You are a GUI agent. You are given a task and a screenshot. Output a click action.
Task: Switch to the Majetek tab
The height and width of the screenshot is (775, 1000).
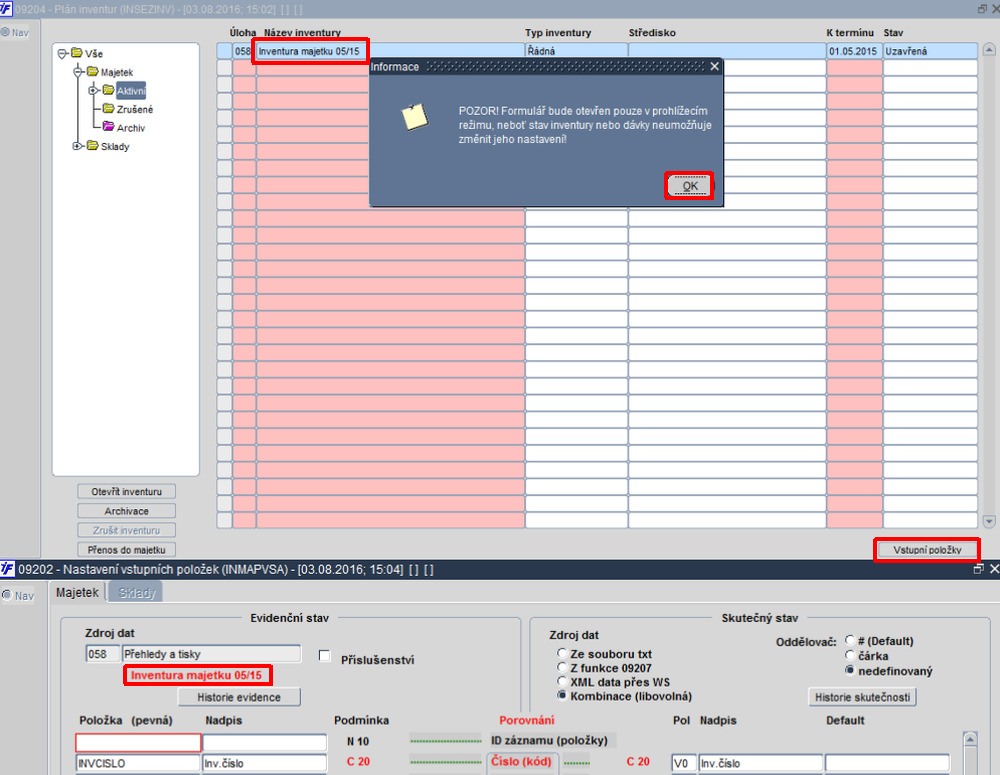(77, 593)
